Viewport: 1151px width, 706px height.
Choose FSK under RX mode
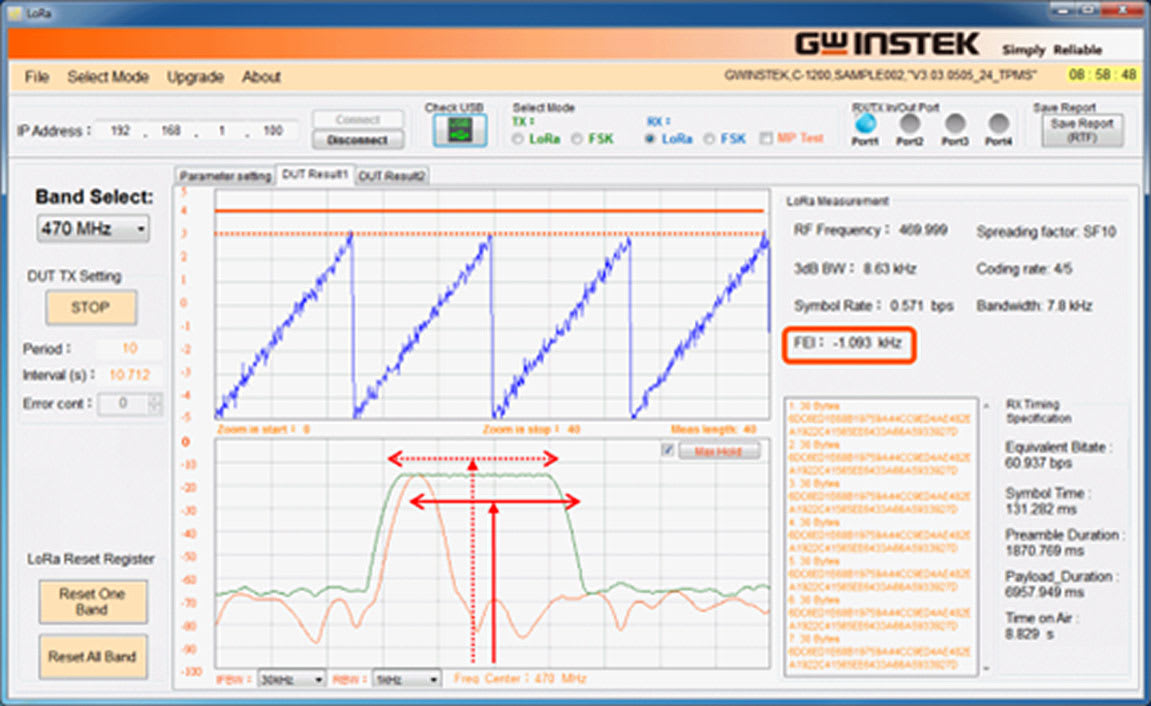point(708,139)
